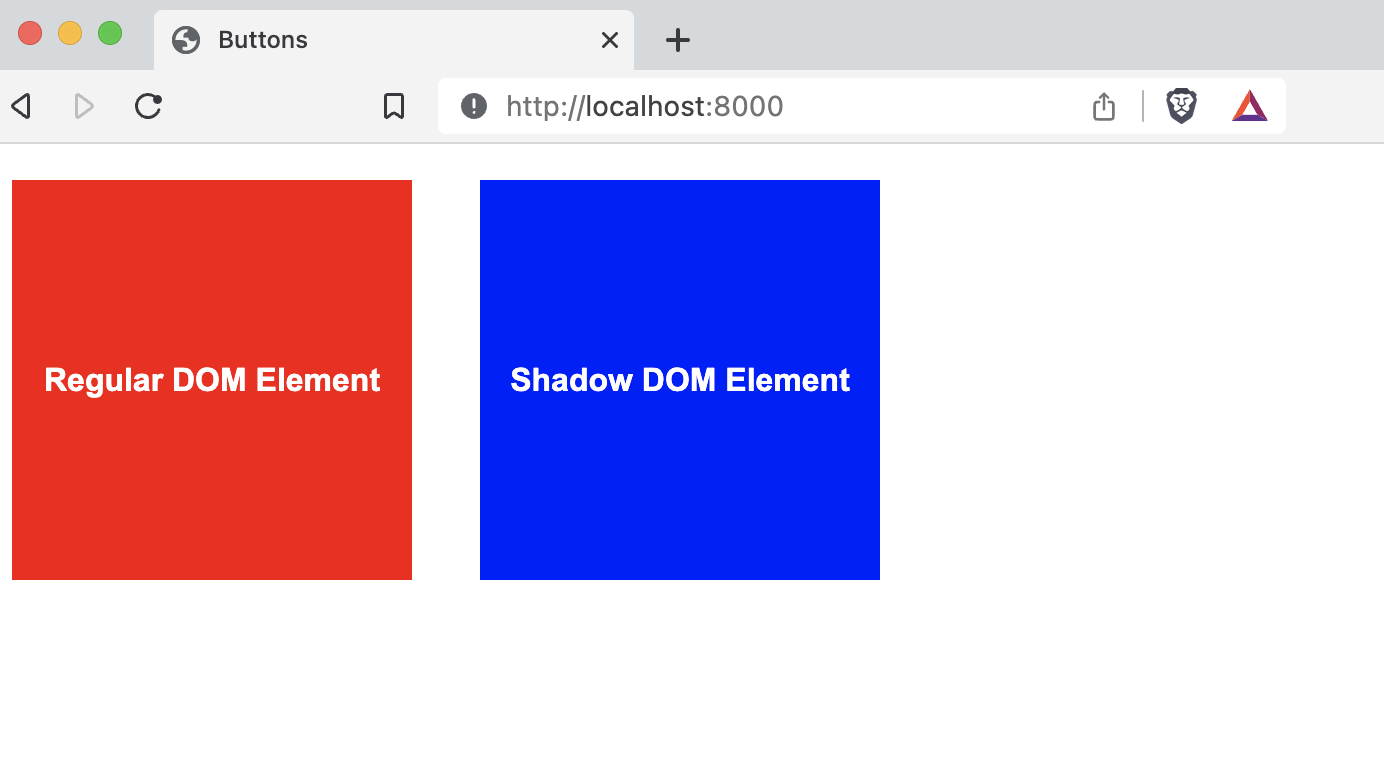Bookmark this page with the bookmark icon

[394, 106]
